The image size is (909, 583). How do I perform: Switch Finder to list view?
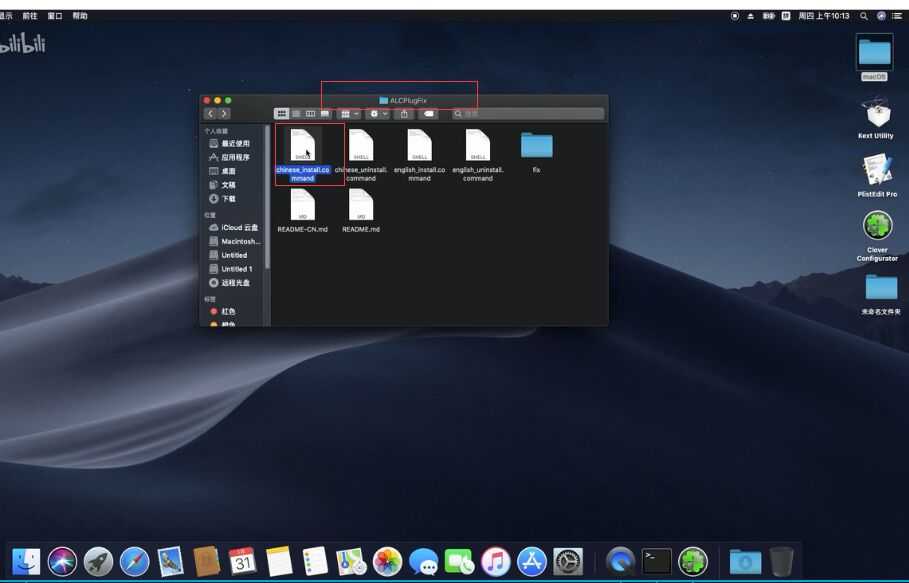click(x=296, y=114)
